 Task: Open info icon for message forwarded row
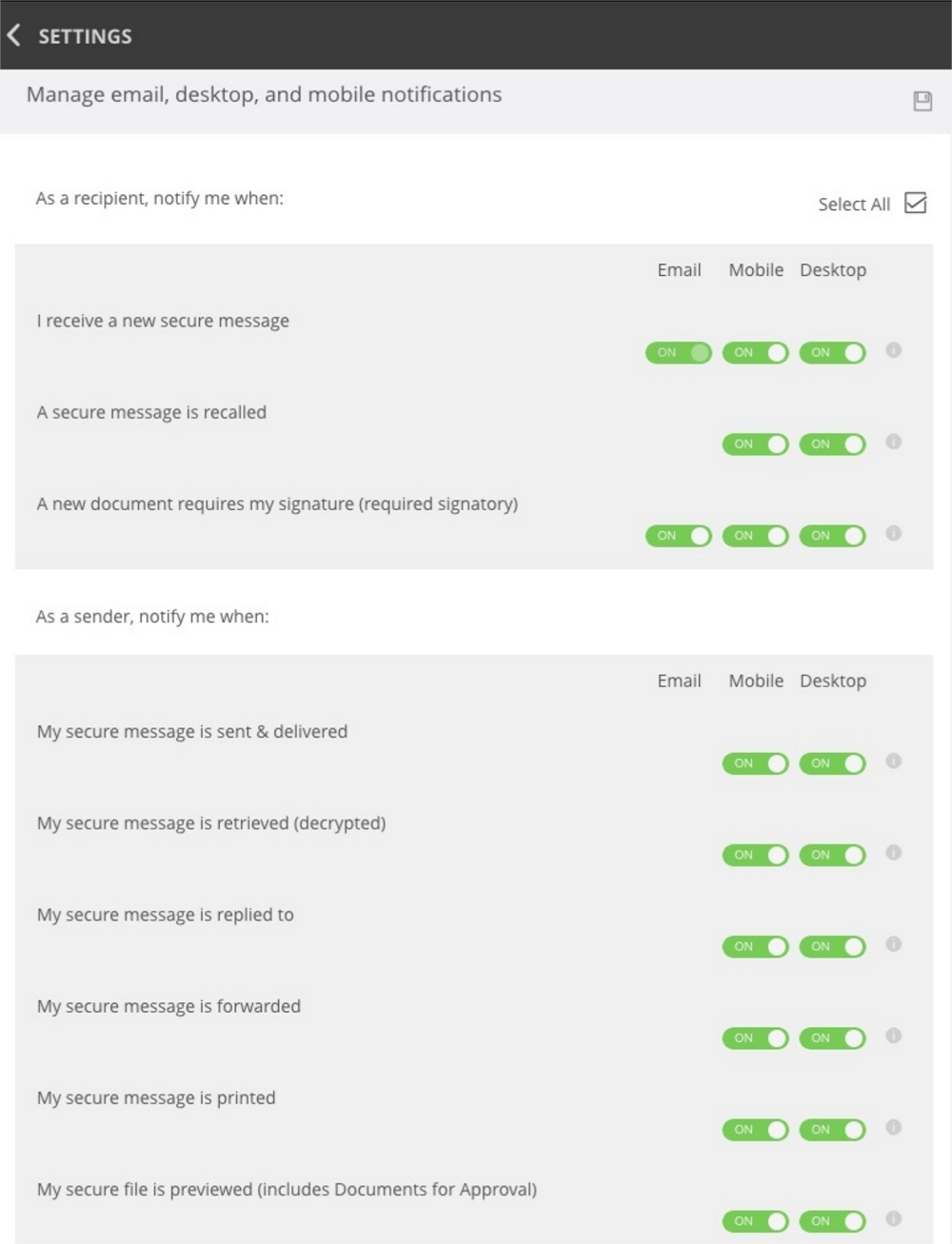pos(893,1036)
